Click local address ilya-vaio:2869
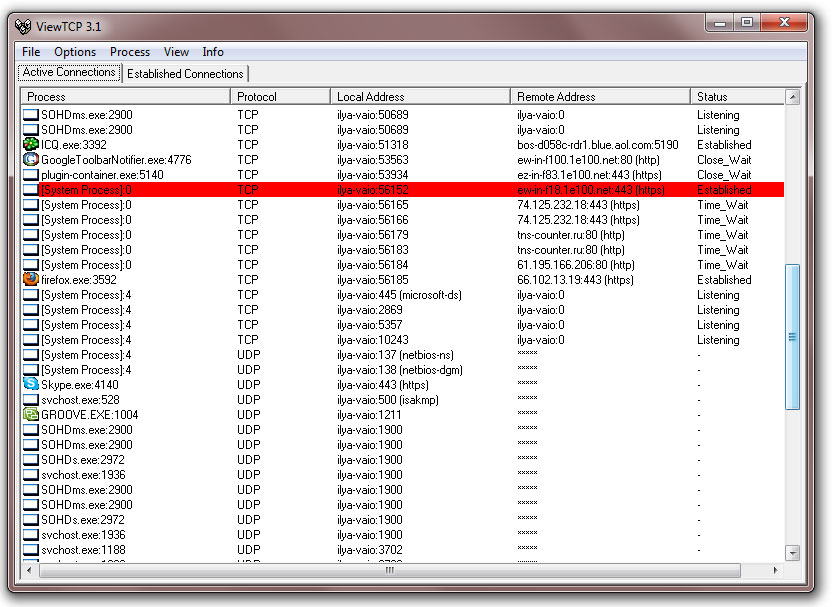 369,310
